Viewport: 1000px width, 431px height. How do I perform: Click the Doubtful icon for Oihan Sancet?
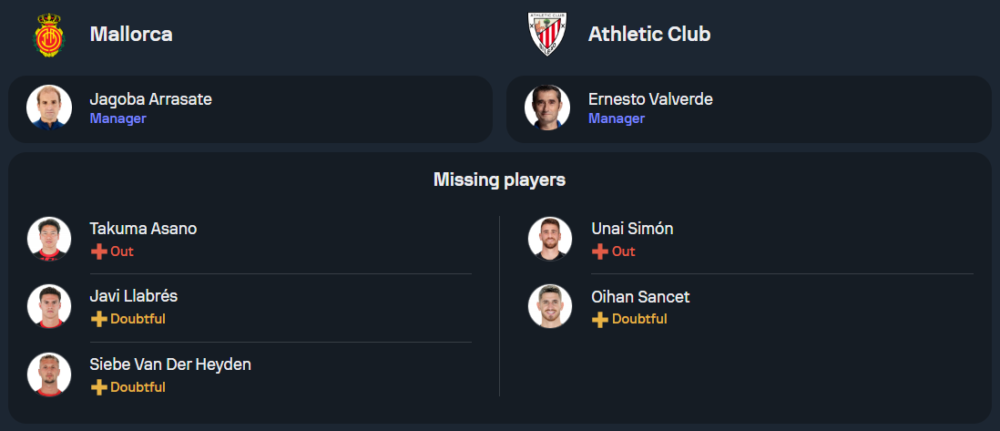click(600, 320)
